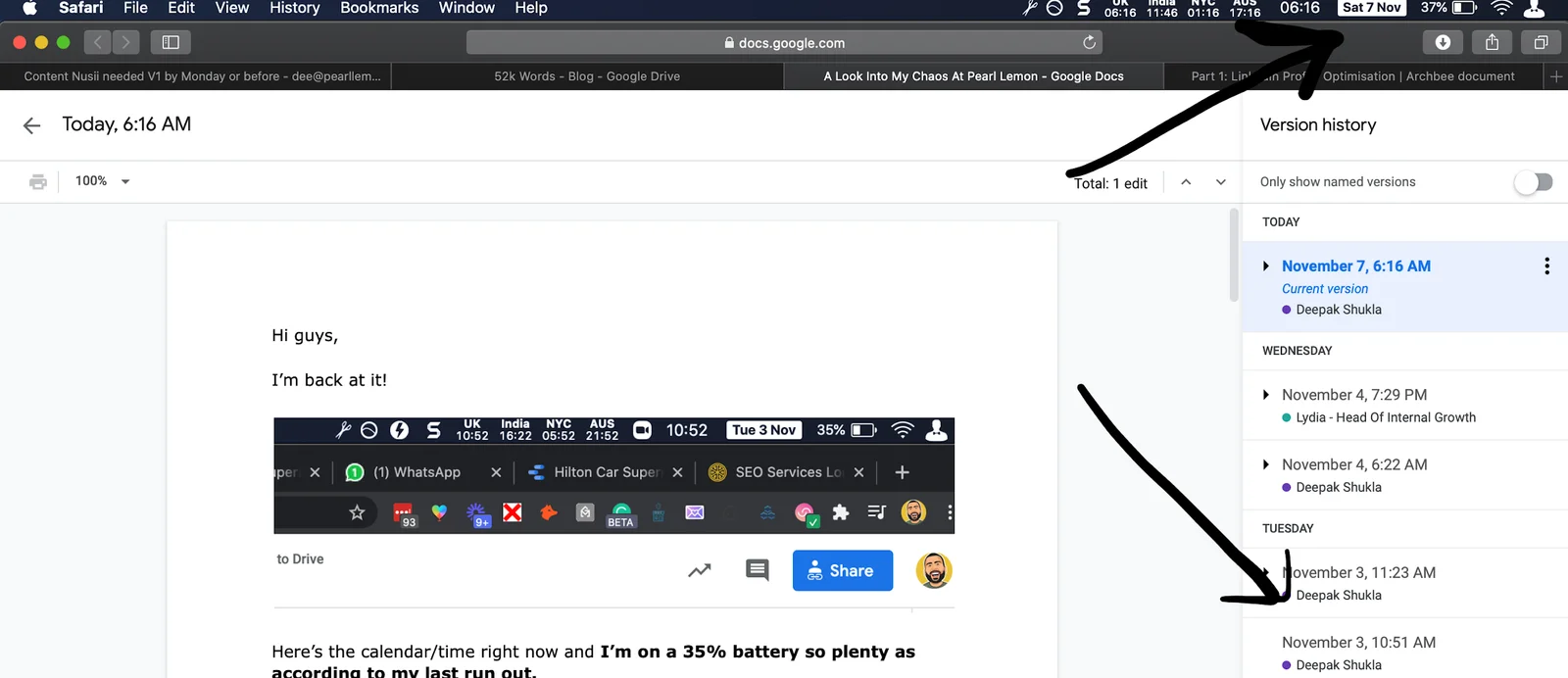The height and width of the screenshot is (678, 1568).
Task: Open the three-dot menu for November 7 version
Action: [x=1546, y=266]
